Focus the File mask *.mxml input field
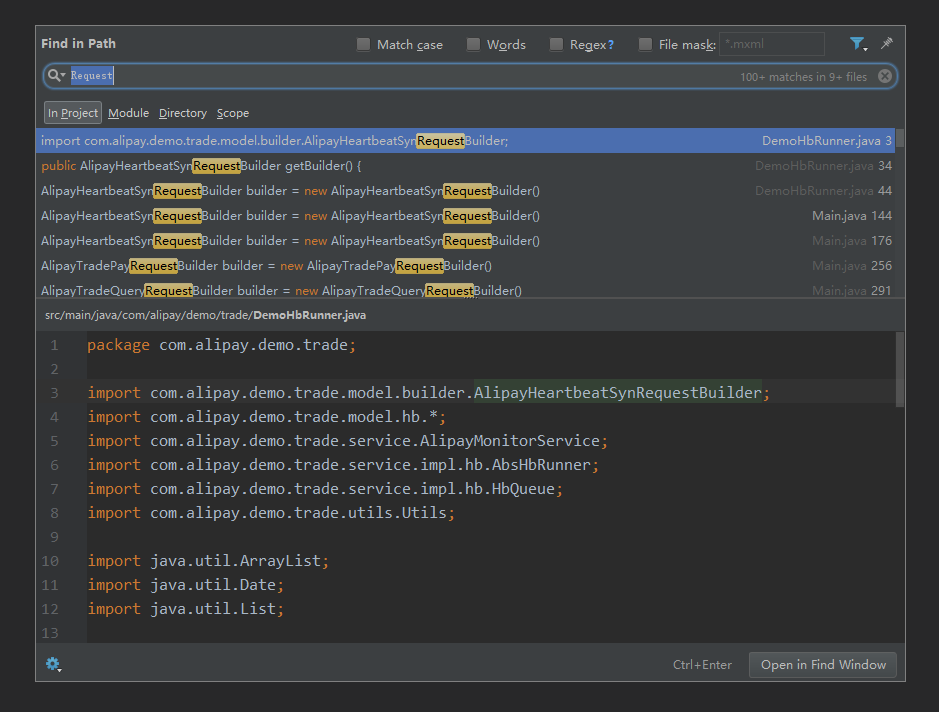Screen dimensions: 939x712 point(771,44)
